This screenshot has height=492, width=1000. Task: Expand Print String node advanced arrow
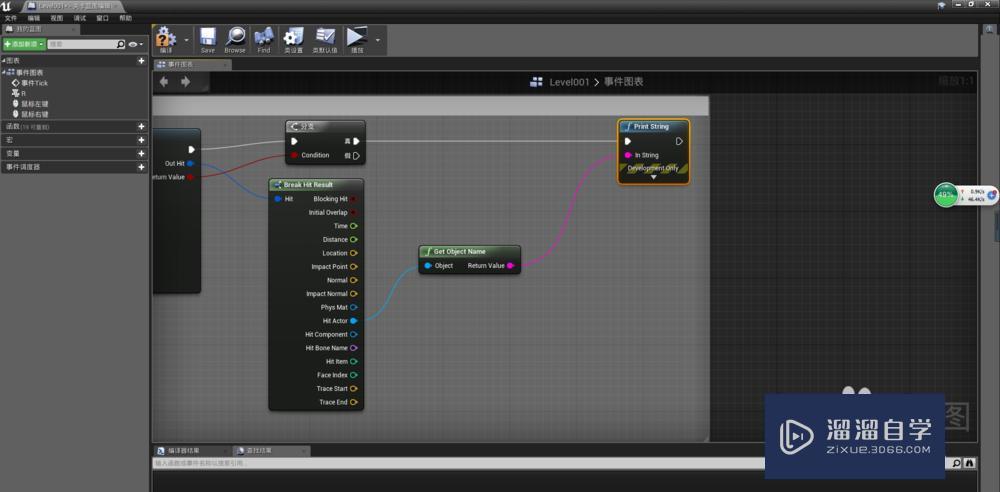[653, 177]
